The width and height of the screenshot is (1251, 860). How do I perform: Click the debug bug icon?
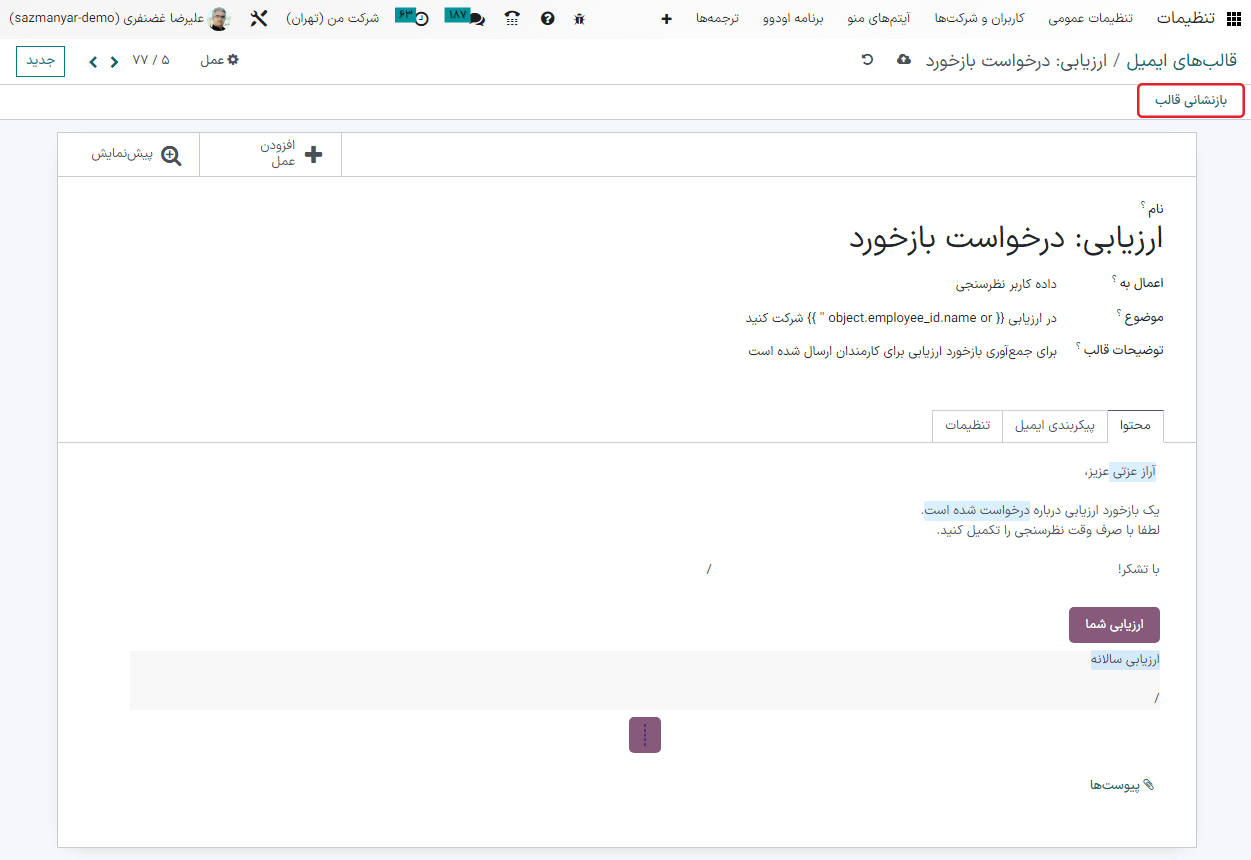coord(578,17)
